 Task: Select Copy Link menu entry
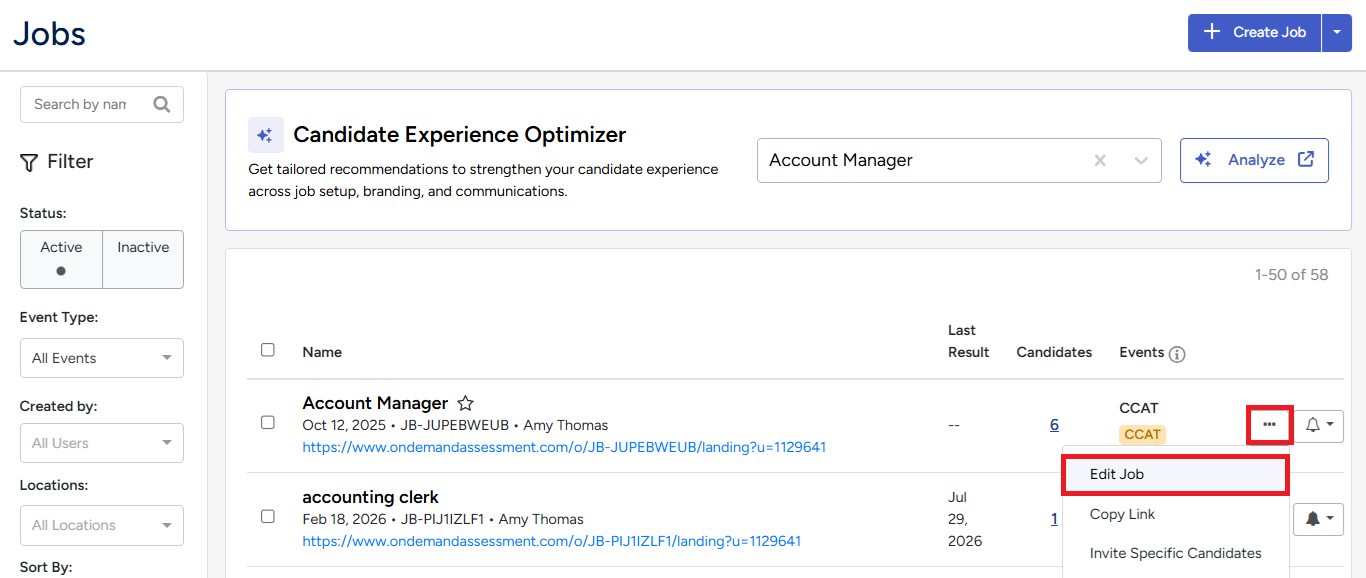[x=1122, y=514]
